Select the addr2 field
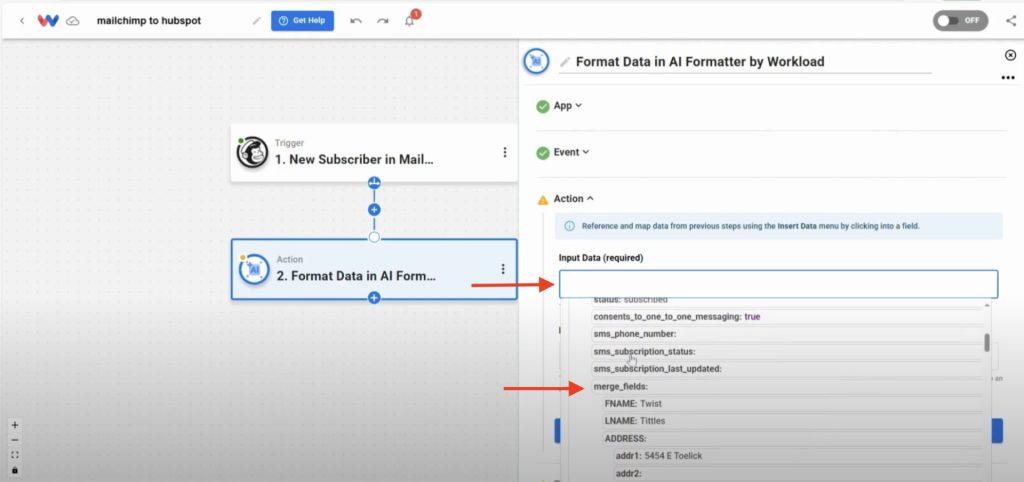 click(799, 474)
